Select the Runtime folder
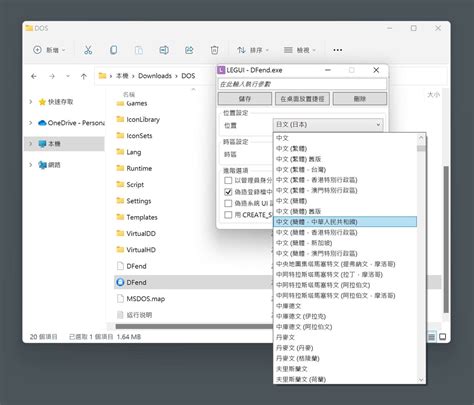 134,168
